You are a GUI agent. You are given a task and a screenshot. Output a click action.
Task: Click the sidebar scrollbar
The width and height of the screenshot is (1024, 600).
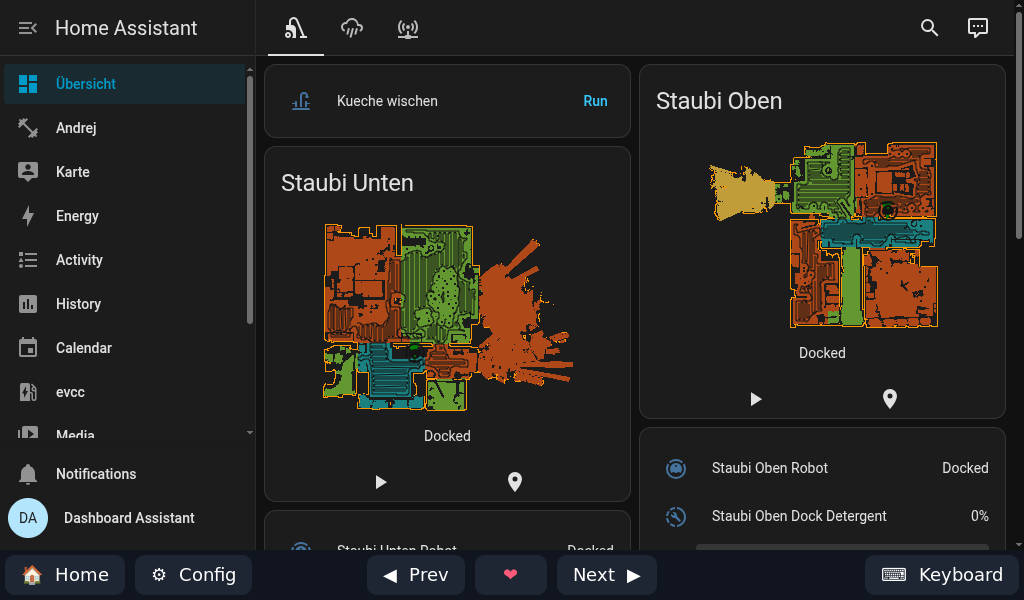point(249,200)
